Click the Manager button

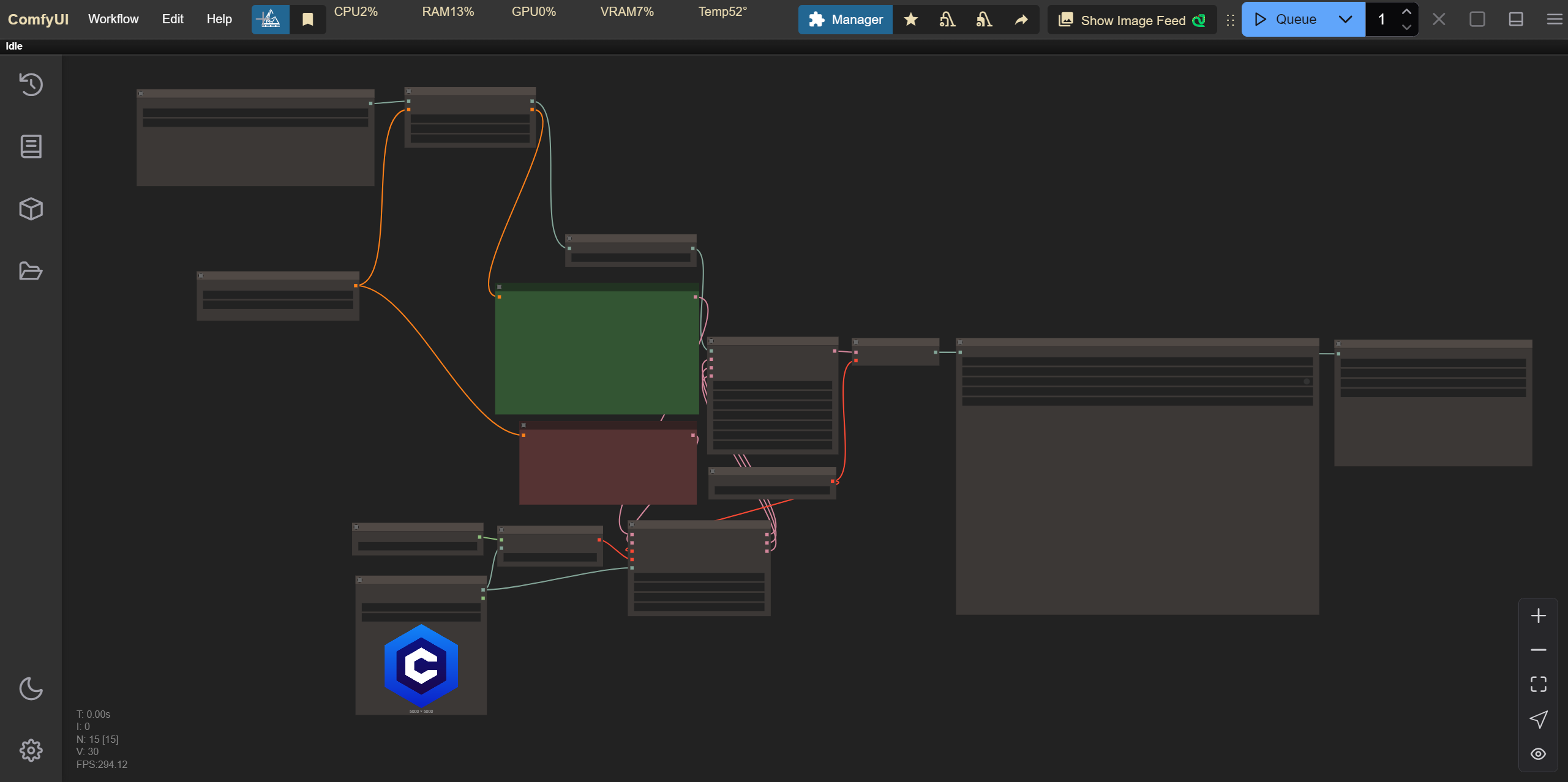pyautogui.click(x=846, y=20)
